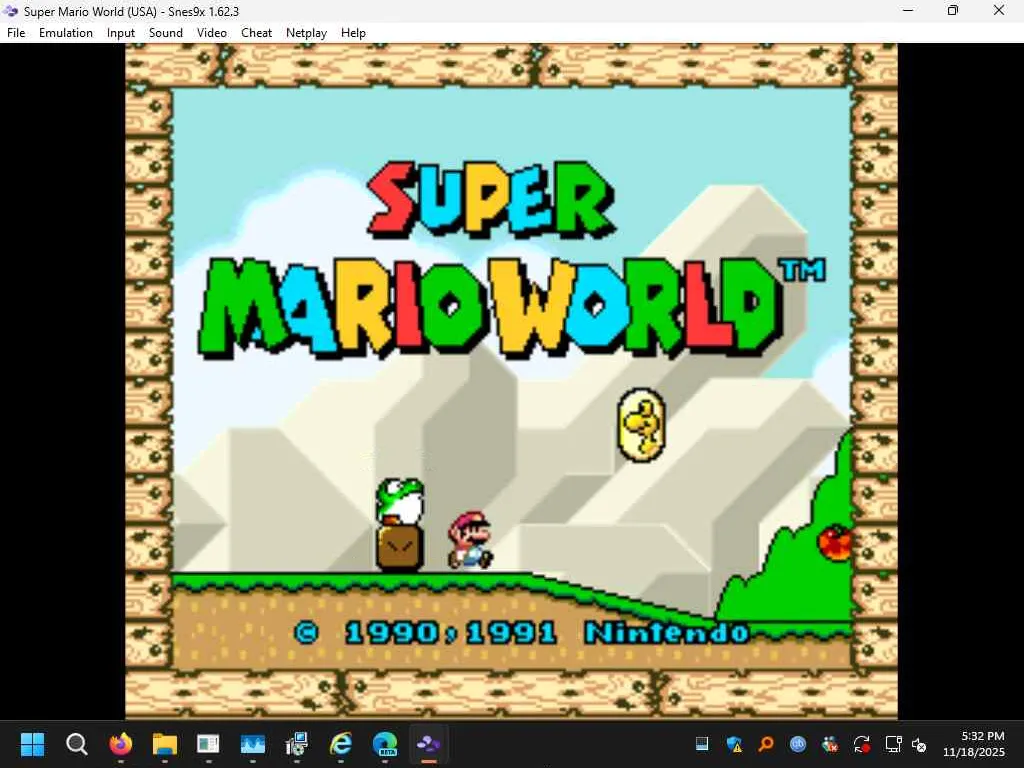The height and width of the screenshot is (768, 1024).
Task: Open the Help menu
Action: 353,33
